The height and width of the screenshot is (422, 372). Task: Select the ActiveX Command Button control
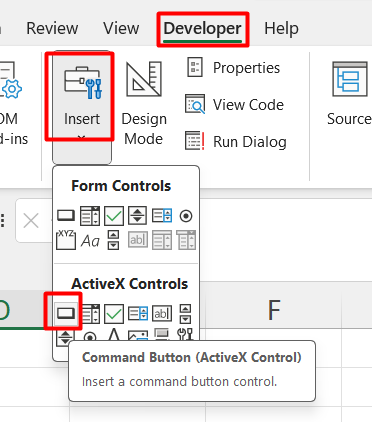[66, 313]
